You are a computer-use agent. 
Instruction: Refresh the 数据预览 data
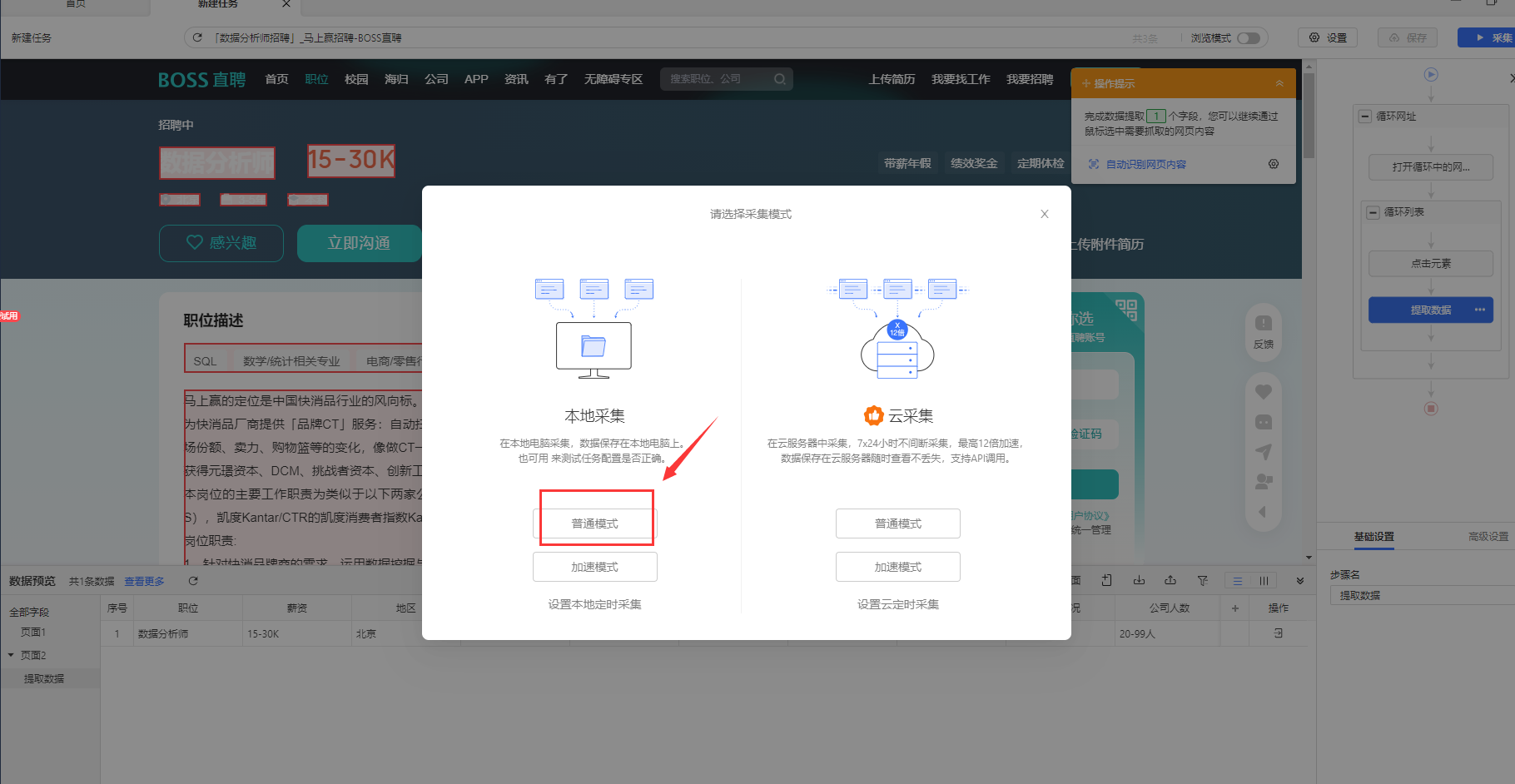click(193, 581)
